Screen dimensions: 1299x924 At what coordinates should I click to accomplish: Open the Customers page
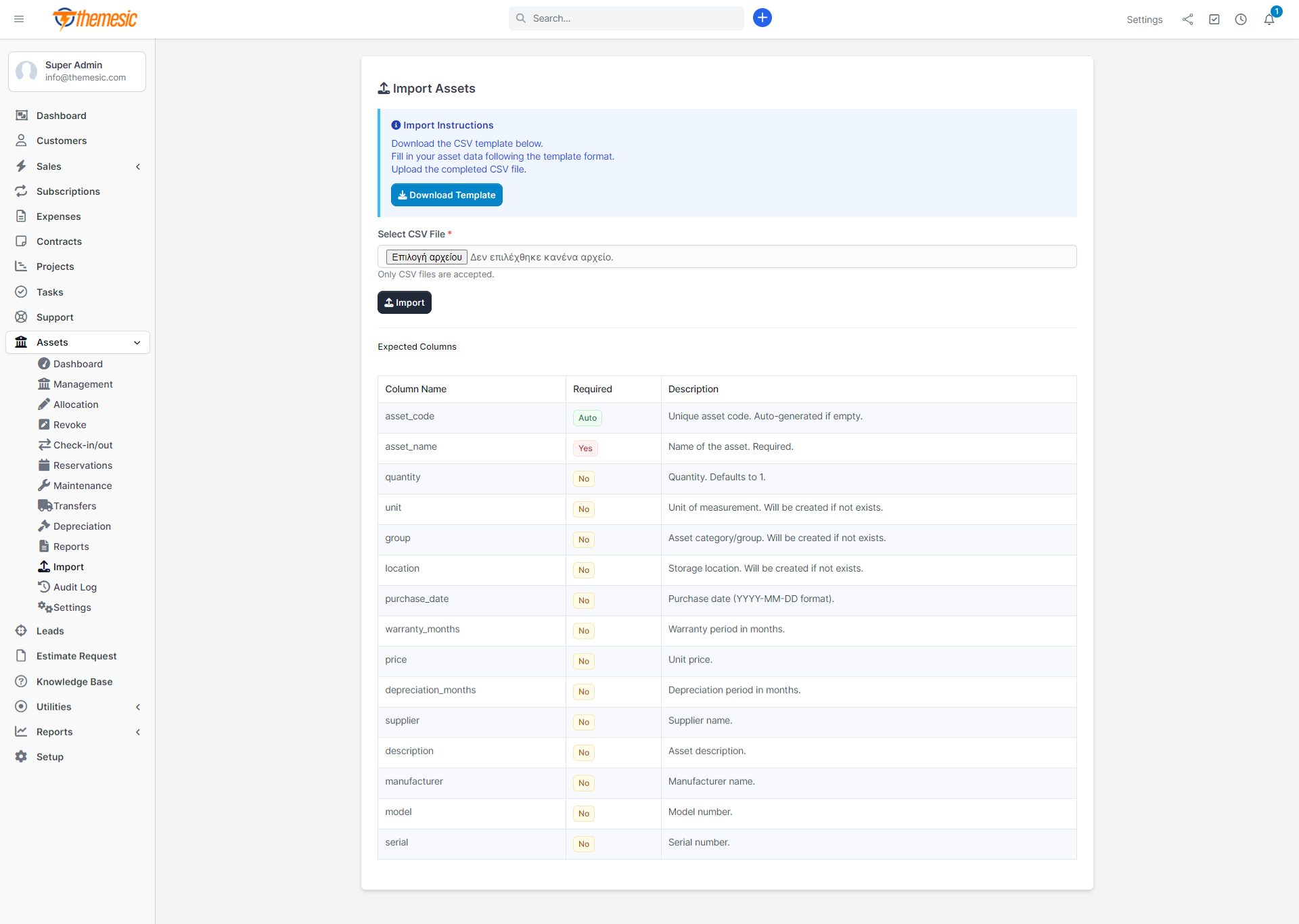pos(62,141)
